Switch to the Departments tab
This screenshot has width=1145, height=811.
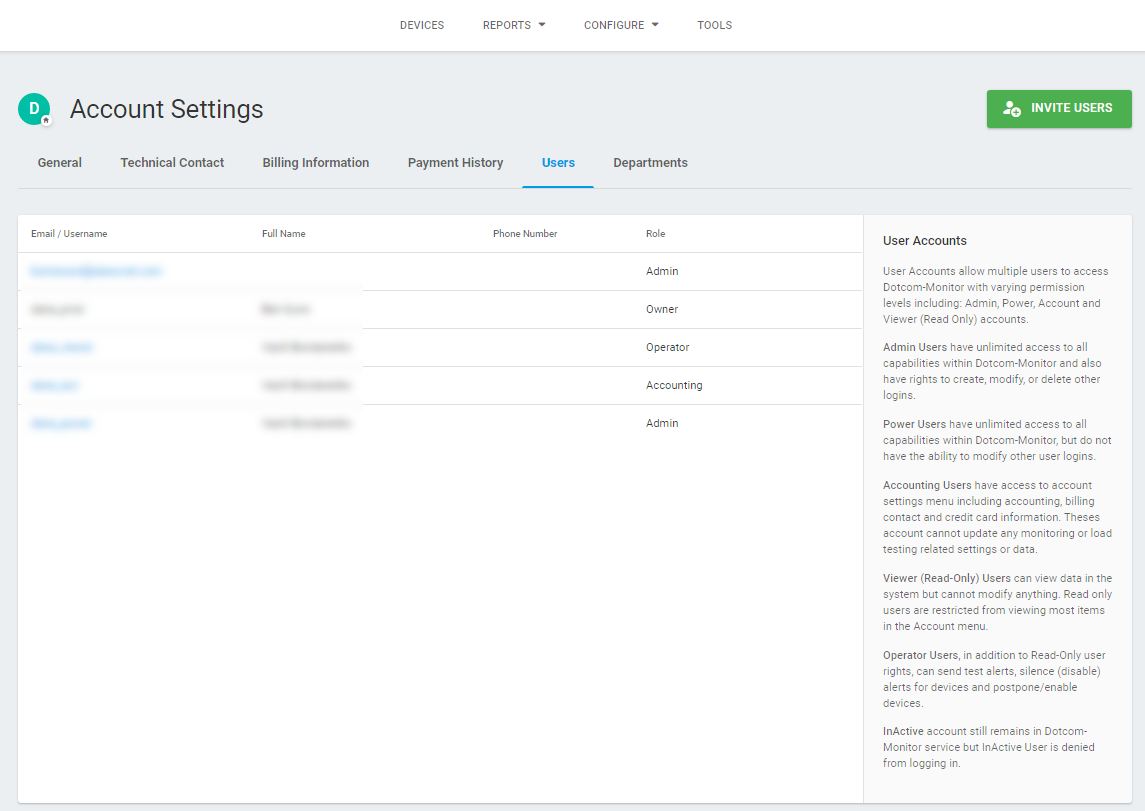coord(650,163)
